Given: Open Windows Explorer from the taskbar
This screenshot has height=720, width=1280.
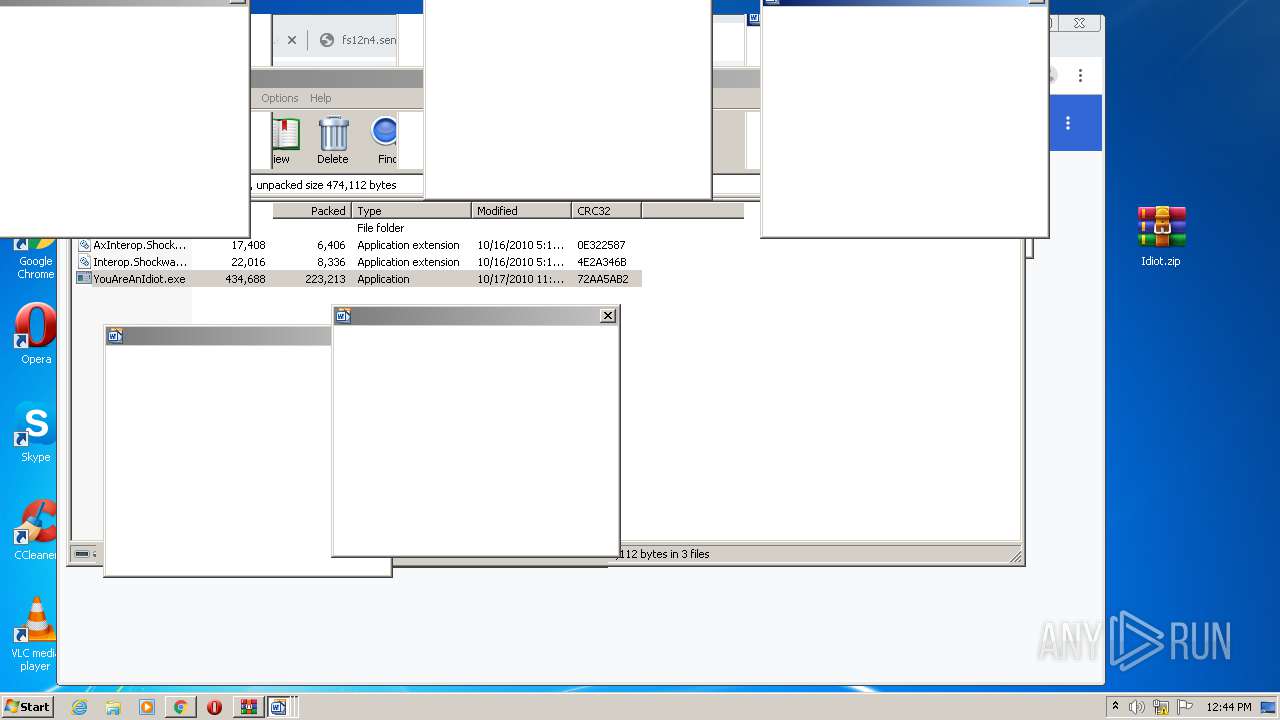Looking at the screenshot, I should click(113, 707).
